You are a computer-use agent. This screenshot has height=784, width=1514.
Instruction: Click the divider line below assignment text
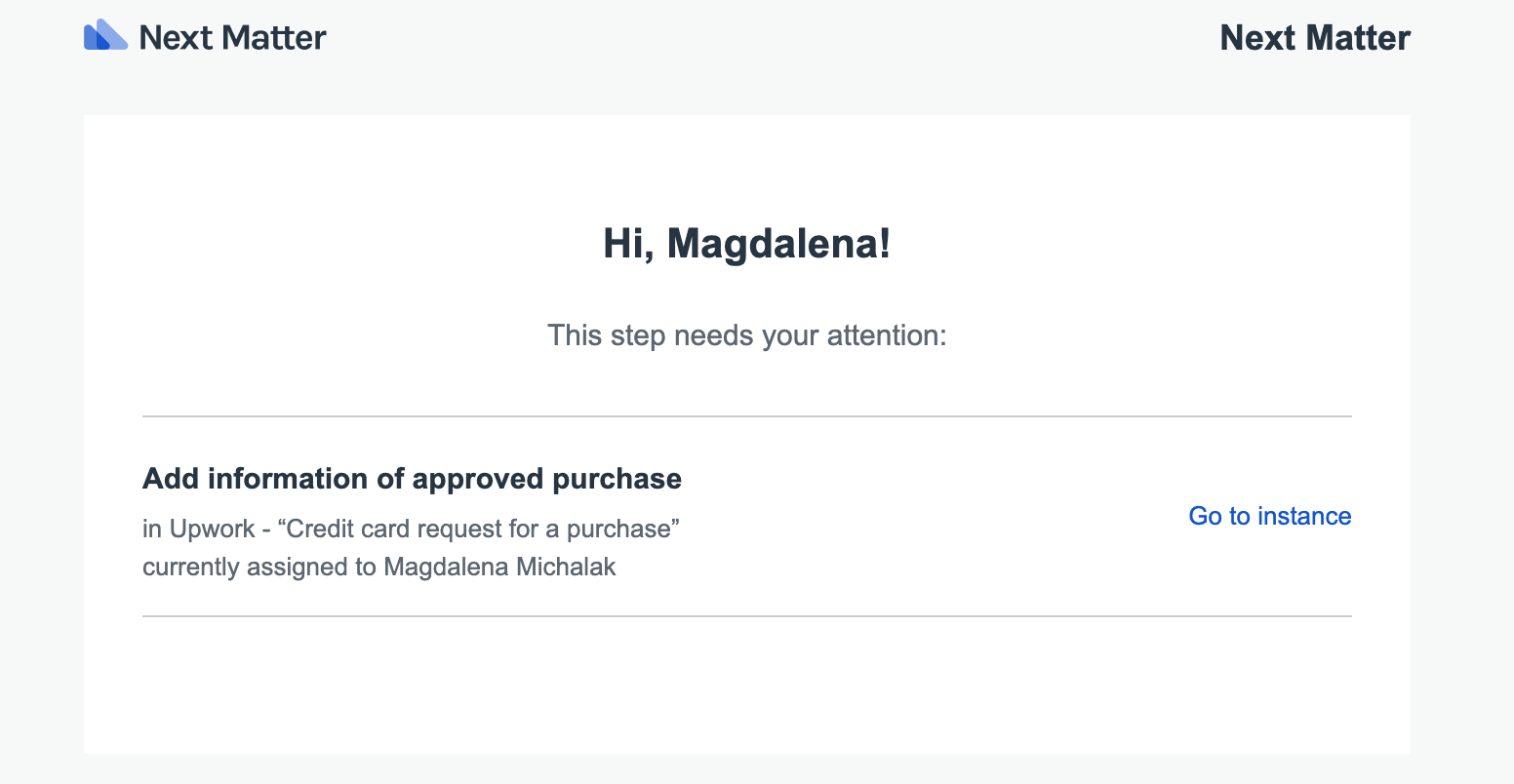pos(746,616)
